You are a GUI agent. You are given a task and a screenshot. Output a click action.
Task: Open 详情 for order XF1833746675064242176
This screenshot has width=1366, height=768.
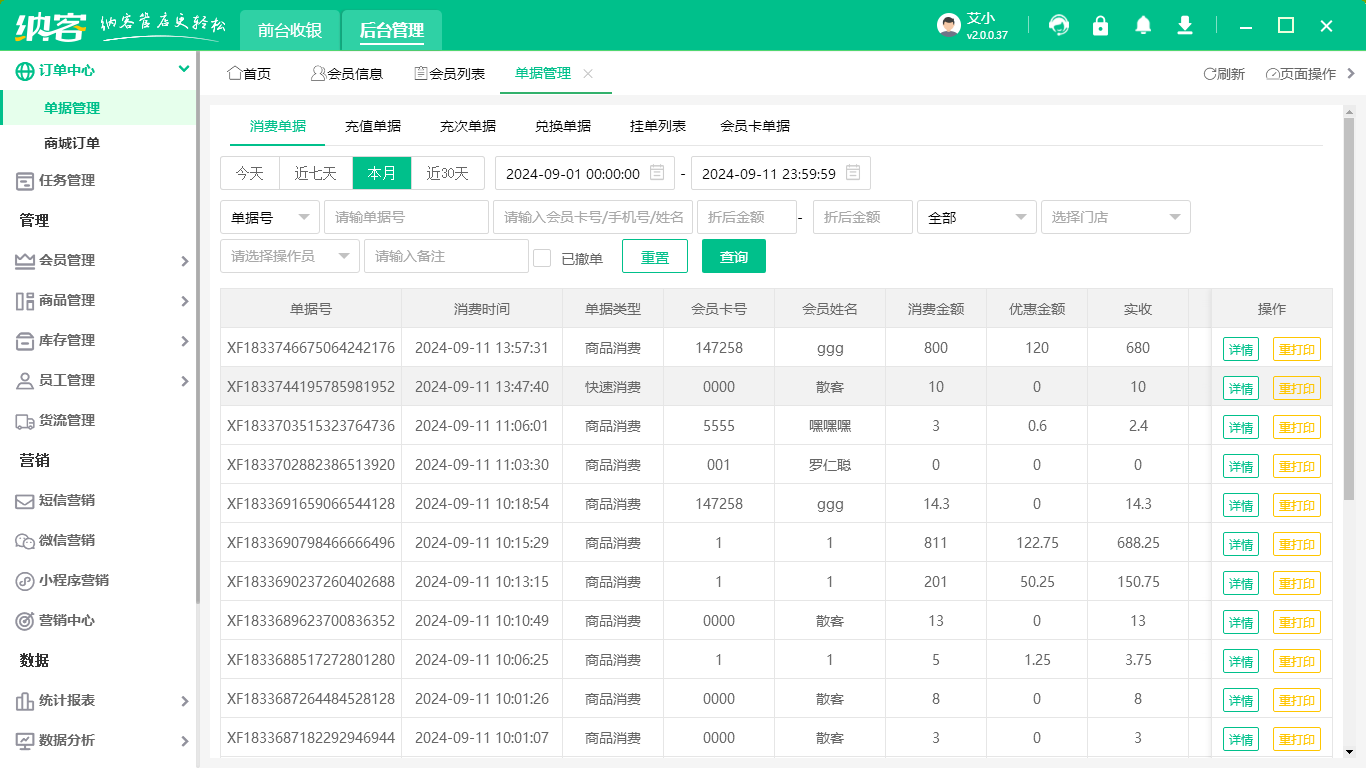(x=1241, y=349)
